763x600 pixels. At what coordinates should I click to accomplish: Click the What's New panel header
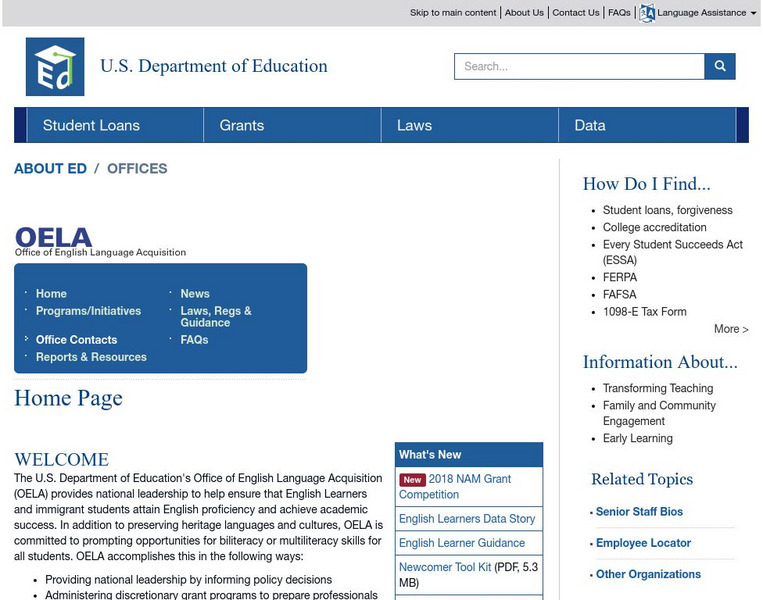469,455
